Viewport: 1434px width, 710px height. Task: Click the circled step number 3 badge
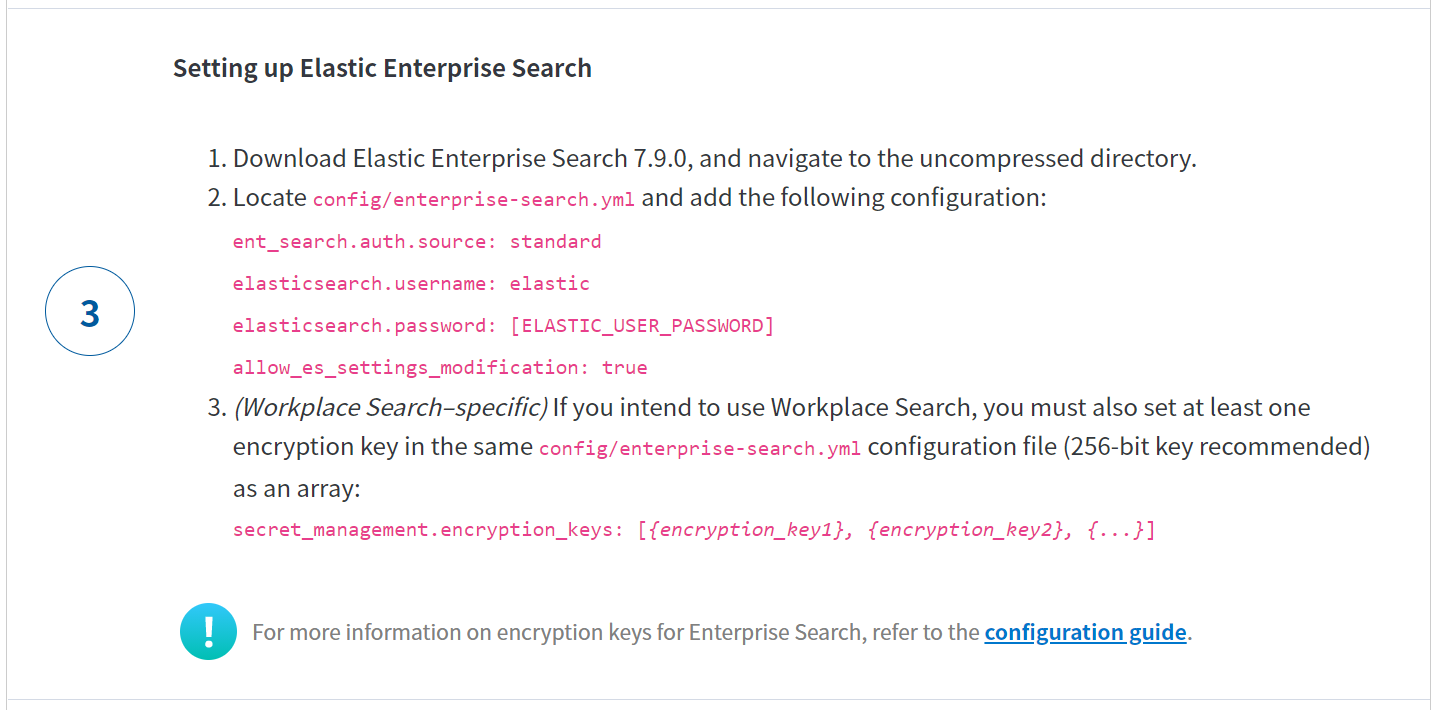[x=90, y=311]
